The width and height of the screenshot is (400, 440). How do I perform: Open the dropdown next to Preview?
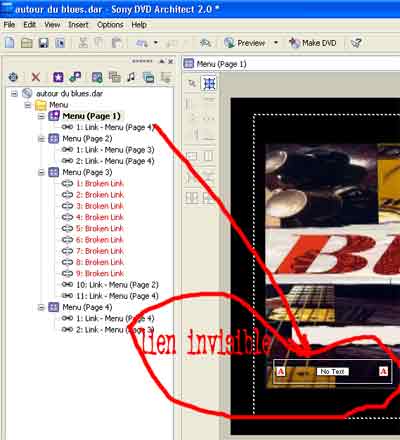tap(276, 43)
